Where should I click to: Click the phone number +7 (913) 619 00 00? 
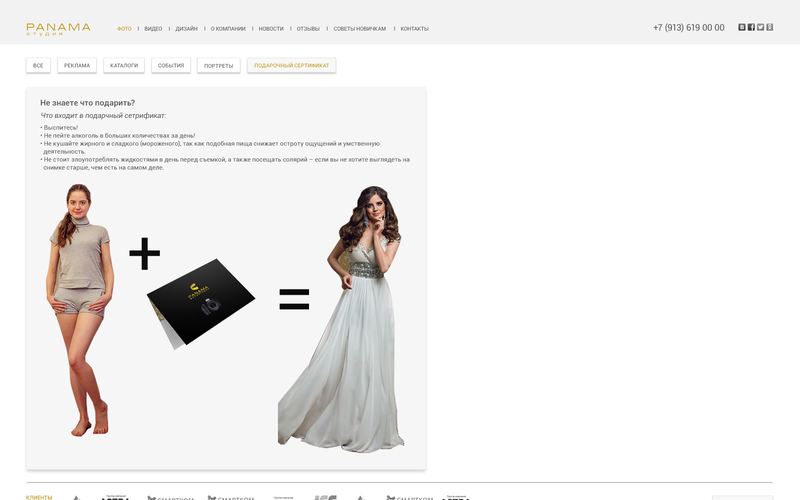[x=688, y=28]
